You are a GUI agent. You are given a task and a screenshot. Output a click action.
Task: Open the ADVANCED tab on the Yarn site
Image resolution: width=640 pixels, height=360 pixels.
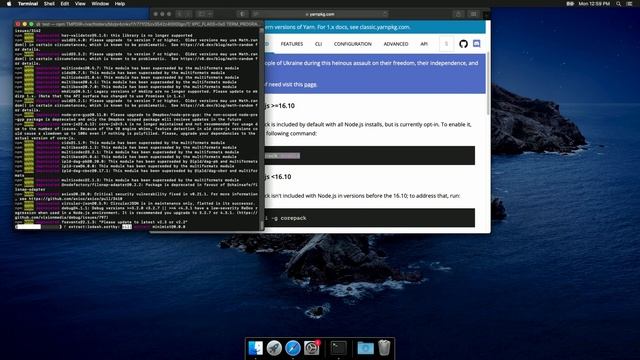point(396,44)
